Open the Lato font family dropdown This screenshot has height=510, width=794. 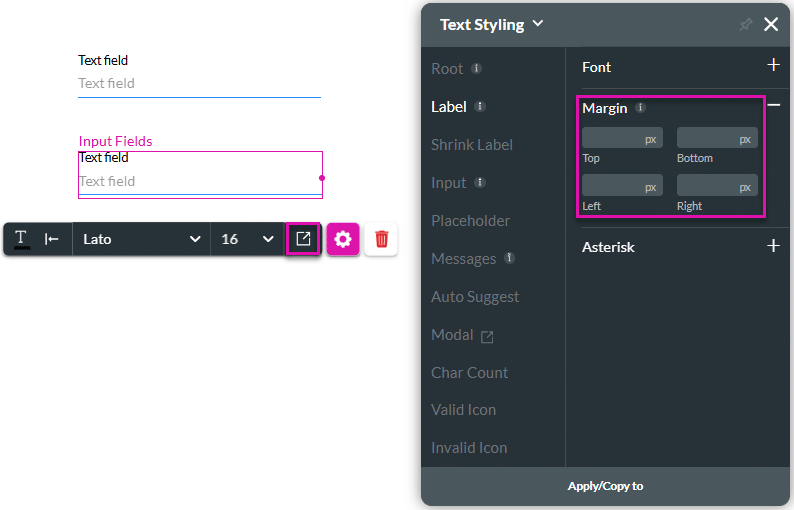141,239
